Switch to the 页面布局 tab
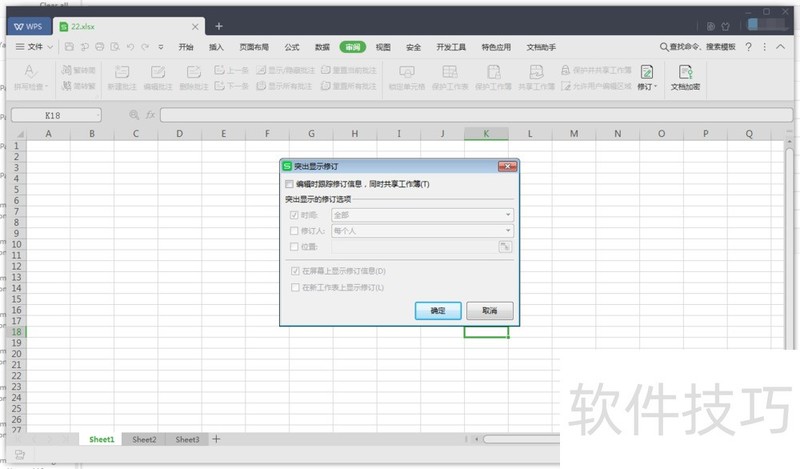Image resolution: width=800 pixels, height=469 pixels. click(254, 47)
